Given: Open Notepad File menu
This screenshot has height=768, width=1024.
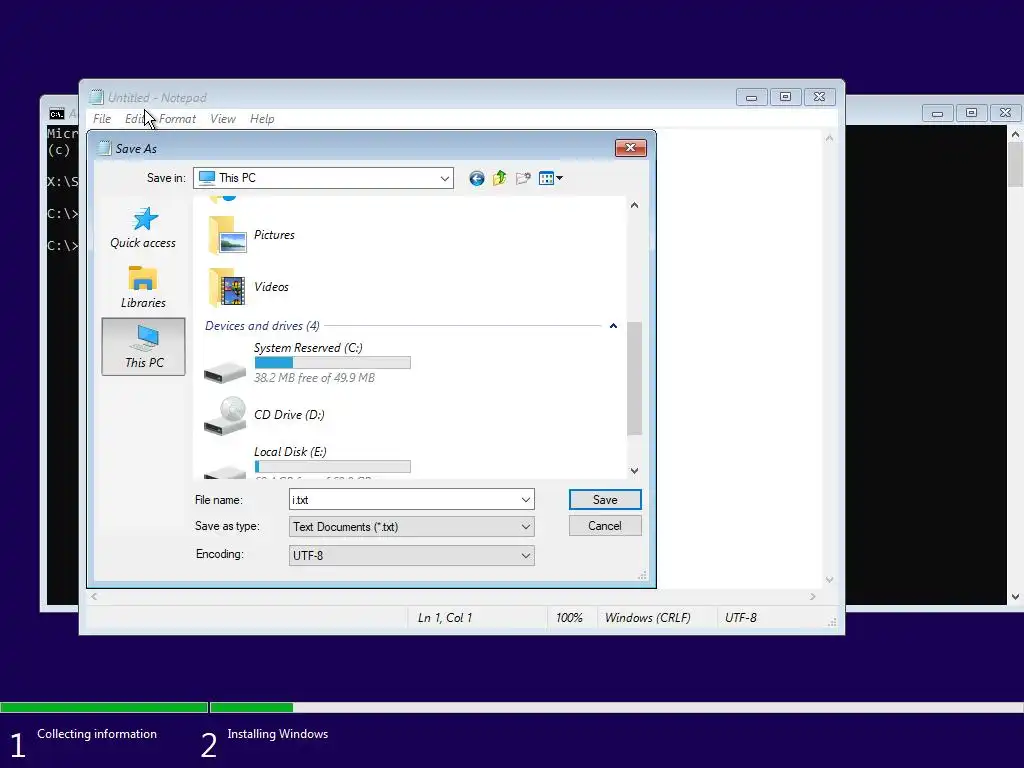Looking at the screenshot, I should (102, 119).
